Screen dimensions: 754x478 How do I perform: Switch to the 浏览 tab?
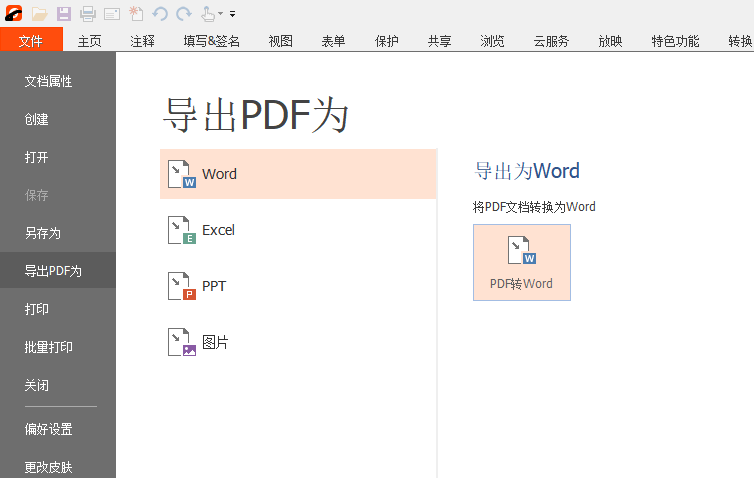(492, 41)
